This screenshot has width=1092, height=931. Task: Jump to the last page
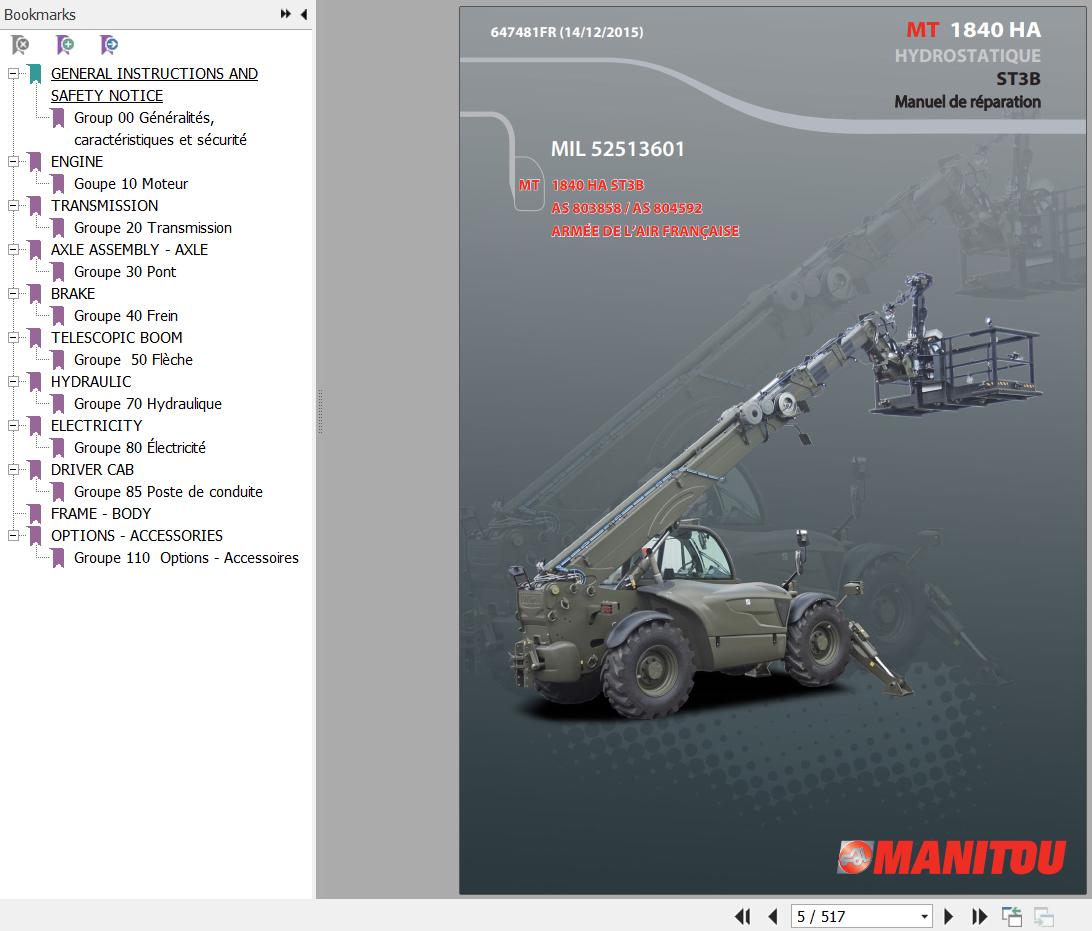[979, 916]
